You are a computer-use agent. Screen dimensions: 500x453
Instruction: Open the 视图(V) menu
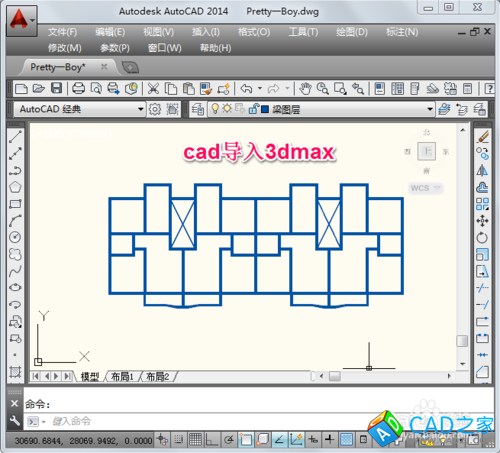coord(158,32)
